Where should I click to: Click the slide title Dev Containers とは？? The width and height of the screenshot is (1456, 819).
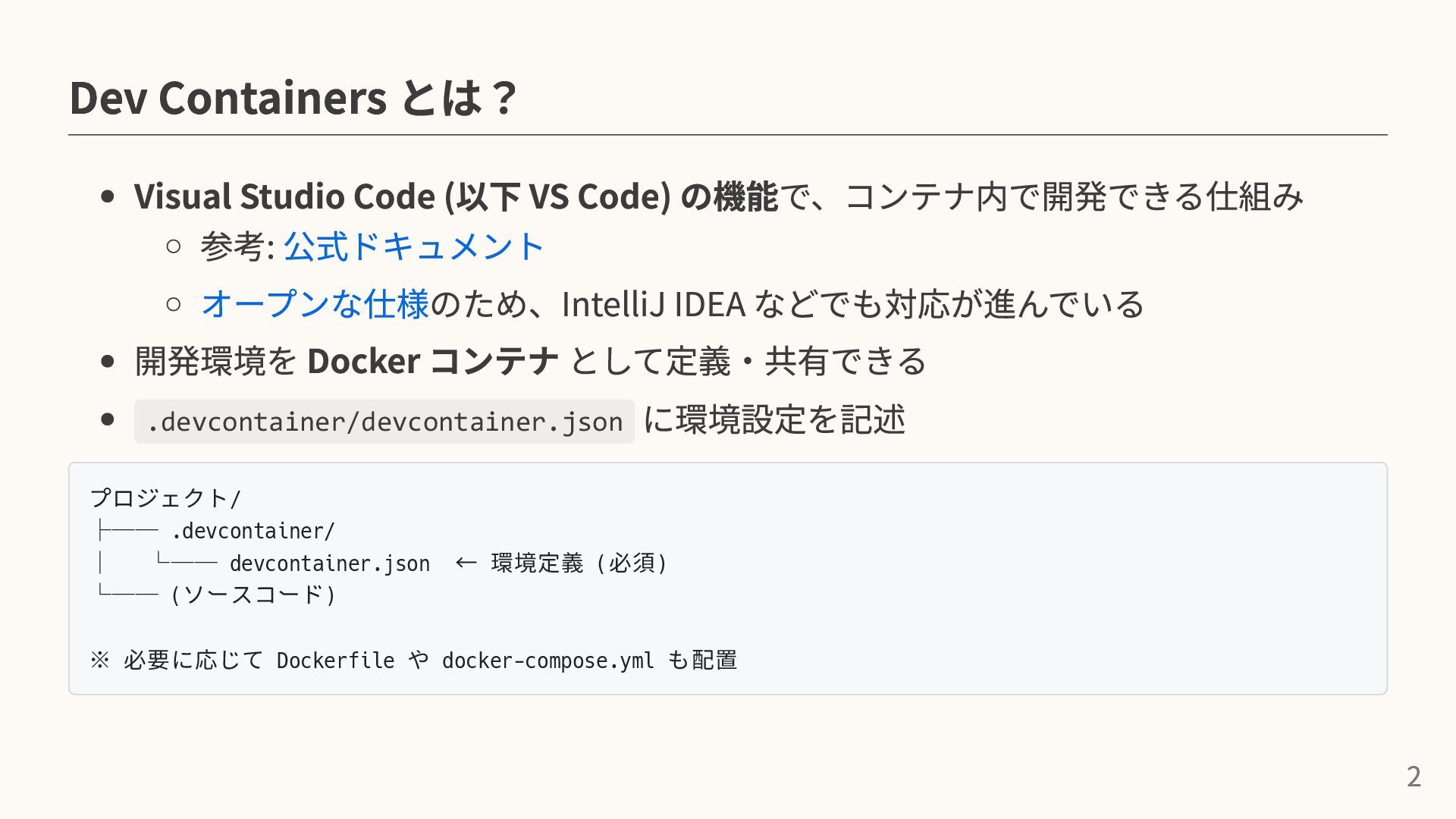(x=293, y=98)
